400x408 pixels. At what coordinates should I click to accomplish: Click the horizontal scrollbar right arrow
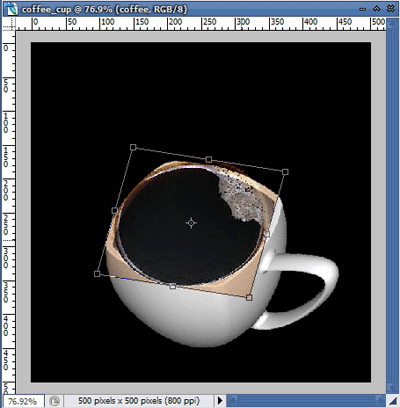point(380,400)
